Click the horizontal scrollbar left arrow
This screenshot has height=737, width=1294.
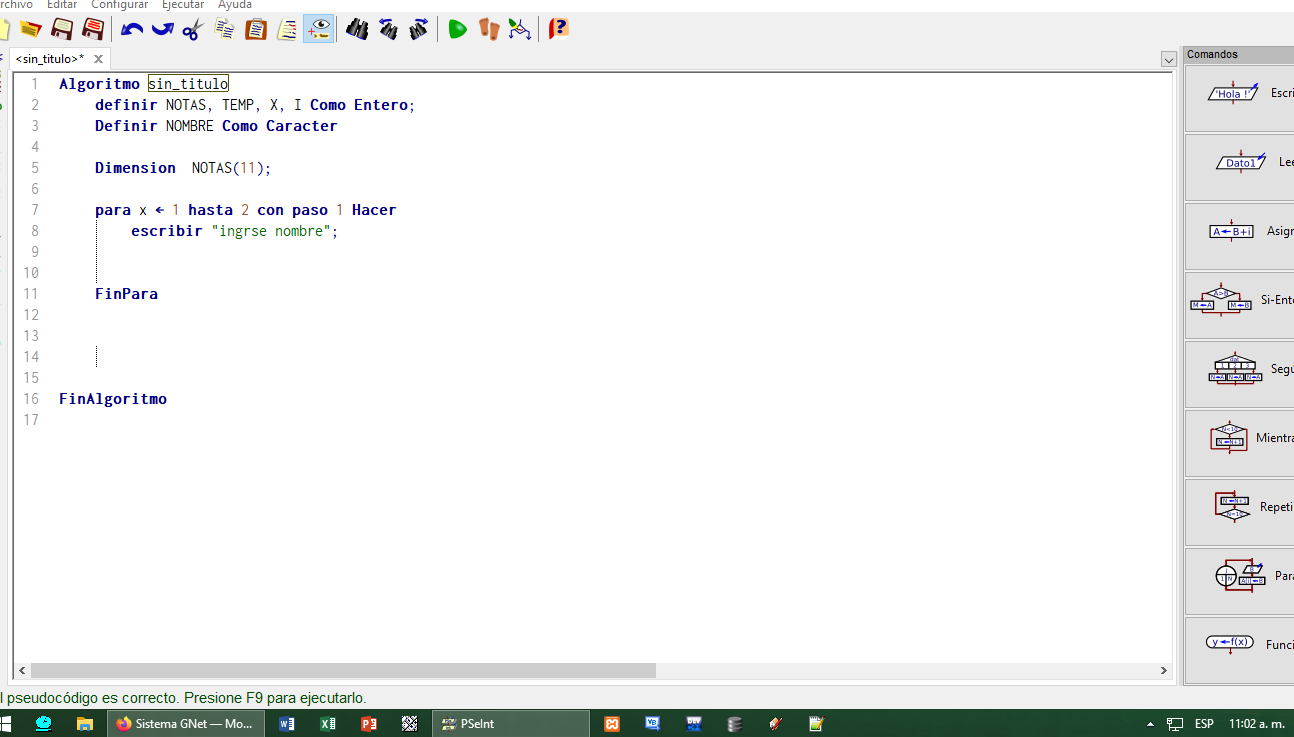coord(22,670)
